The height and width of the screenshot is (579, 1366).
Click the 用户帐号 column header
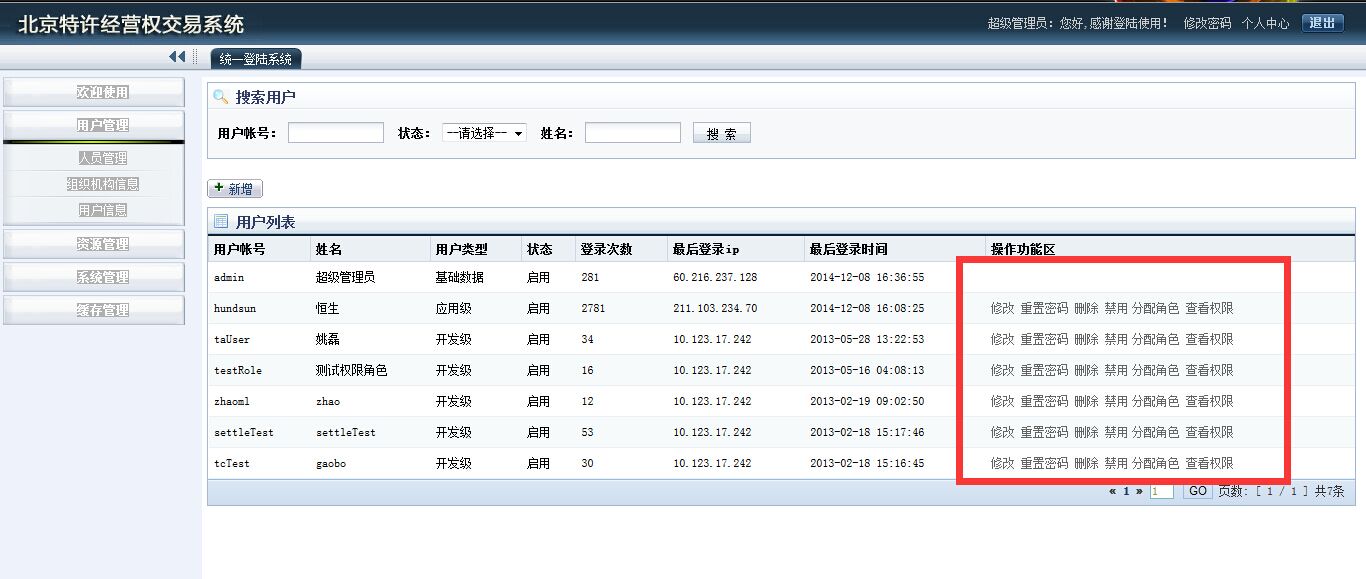(240, 249)
